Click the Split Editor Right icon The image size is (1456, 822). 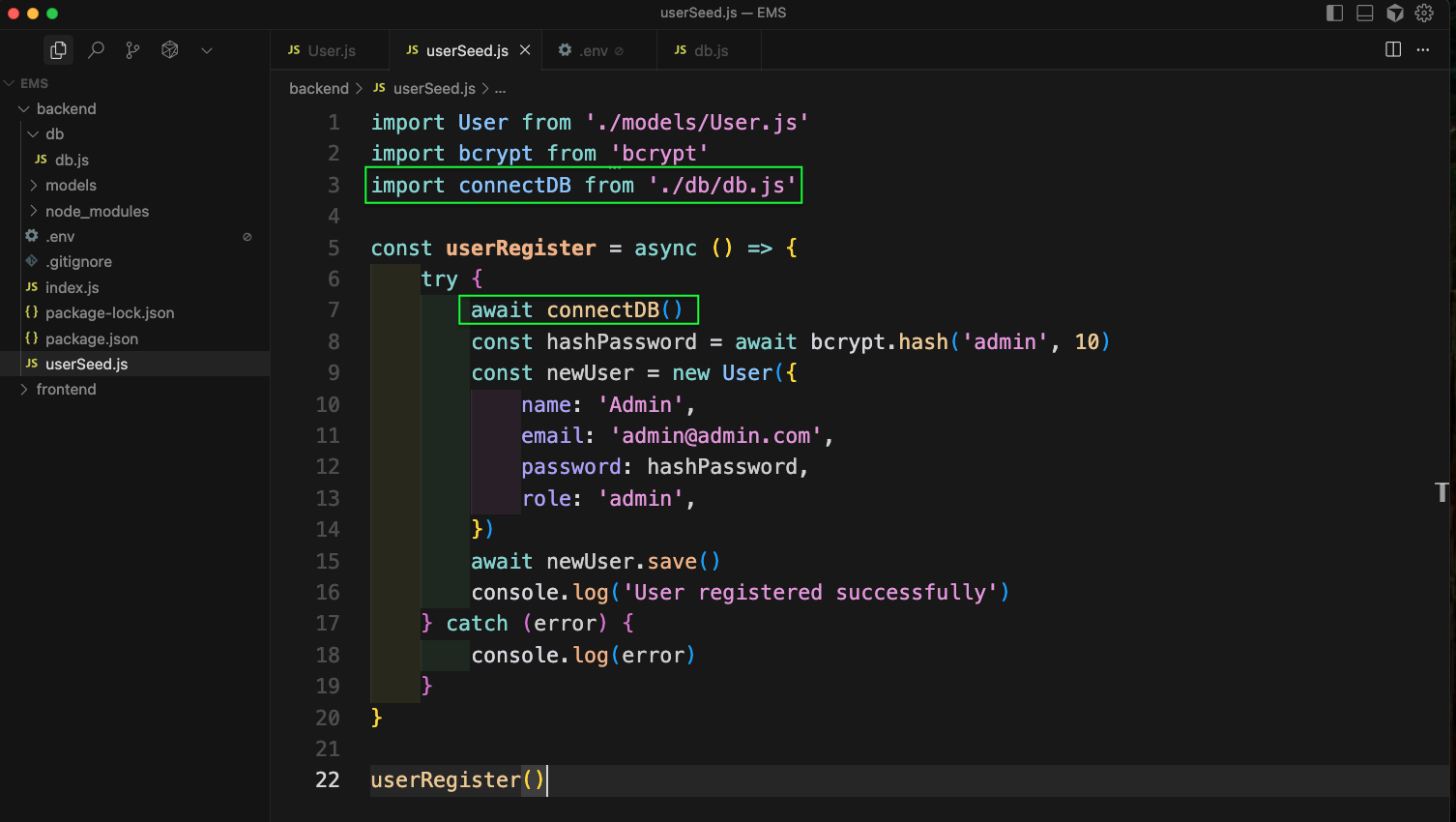1393,49
